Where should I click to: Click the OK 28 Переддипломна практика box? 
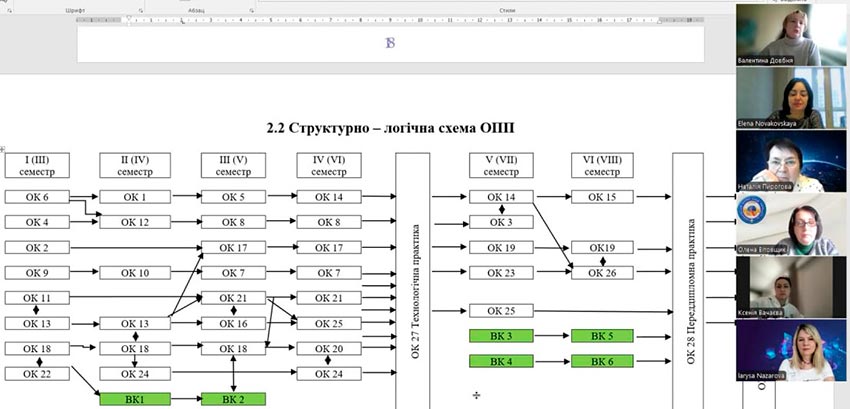pos(689,280)
